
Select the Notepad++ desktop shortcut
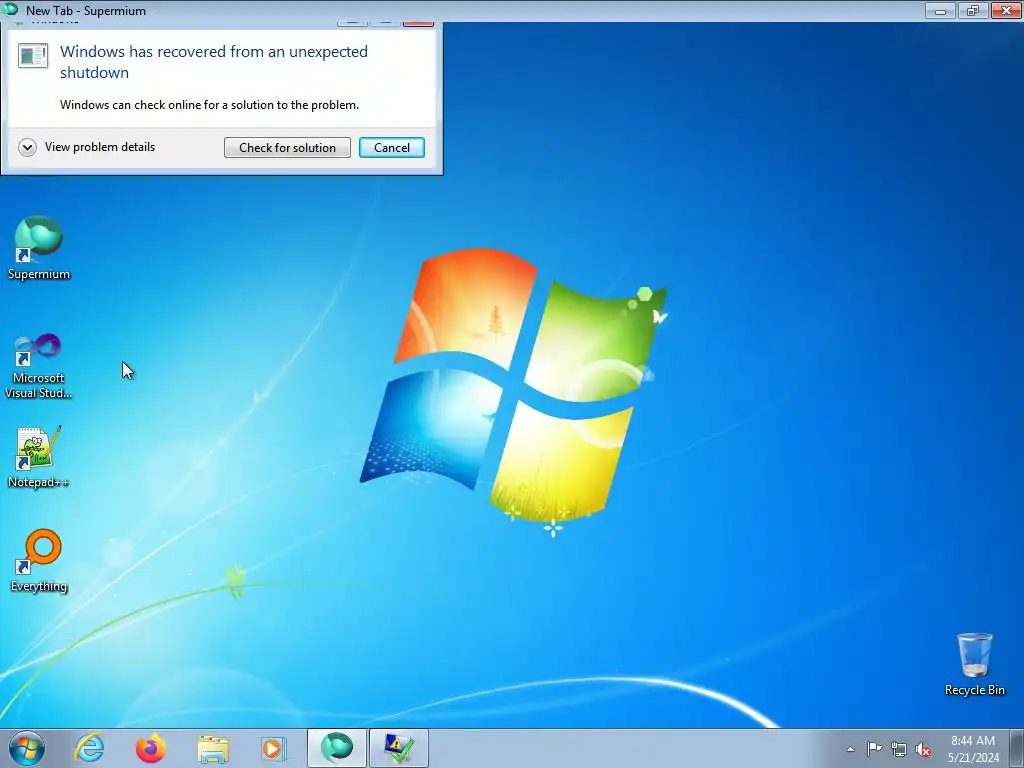[39, 457]
